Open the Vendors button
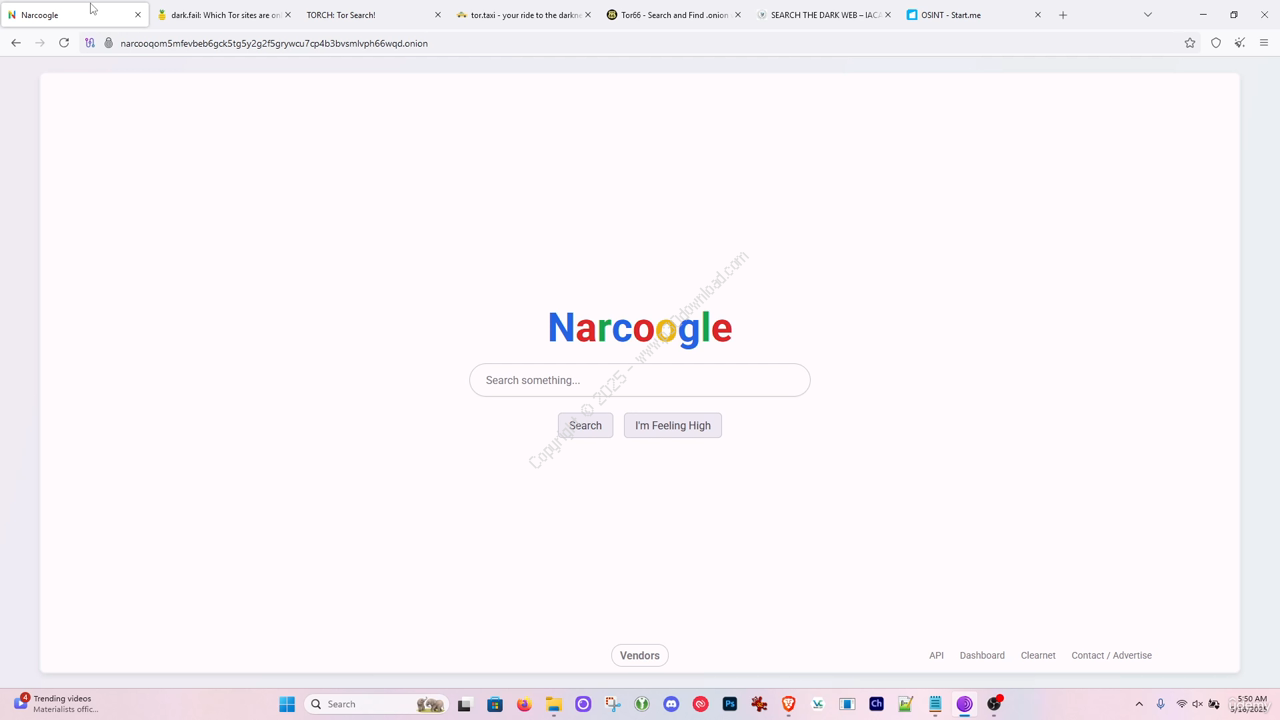The height and width of the screenshot is (720, 1280). (x=640, y=656)
